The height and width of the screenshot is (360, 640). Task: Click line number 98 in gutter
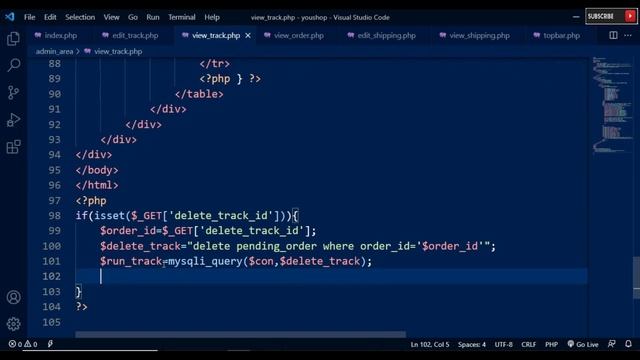[x=55, y=216]
